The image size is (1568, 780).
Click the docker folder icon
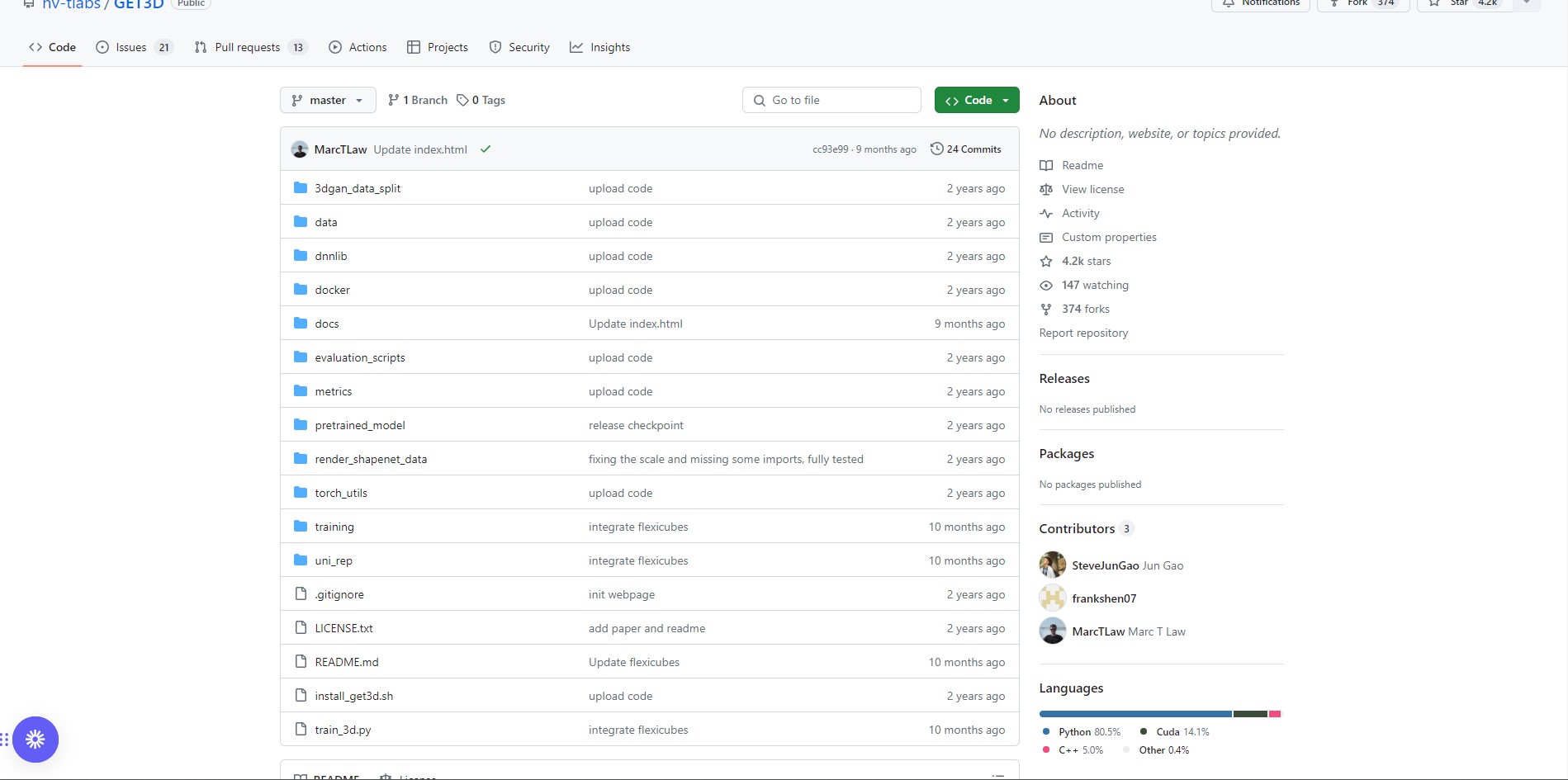coord(301,290)
